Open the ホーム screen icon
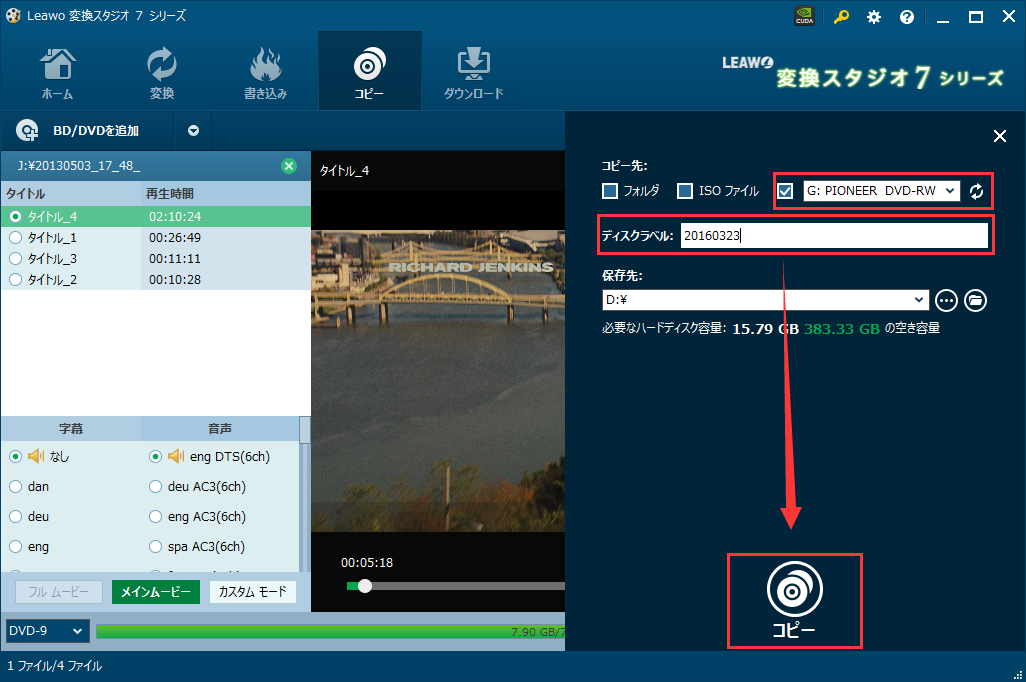1026x682 pixels. [57, 68]
